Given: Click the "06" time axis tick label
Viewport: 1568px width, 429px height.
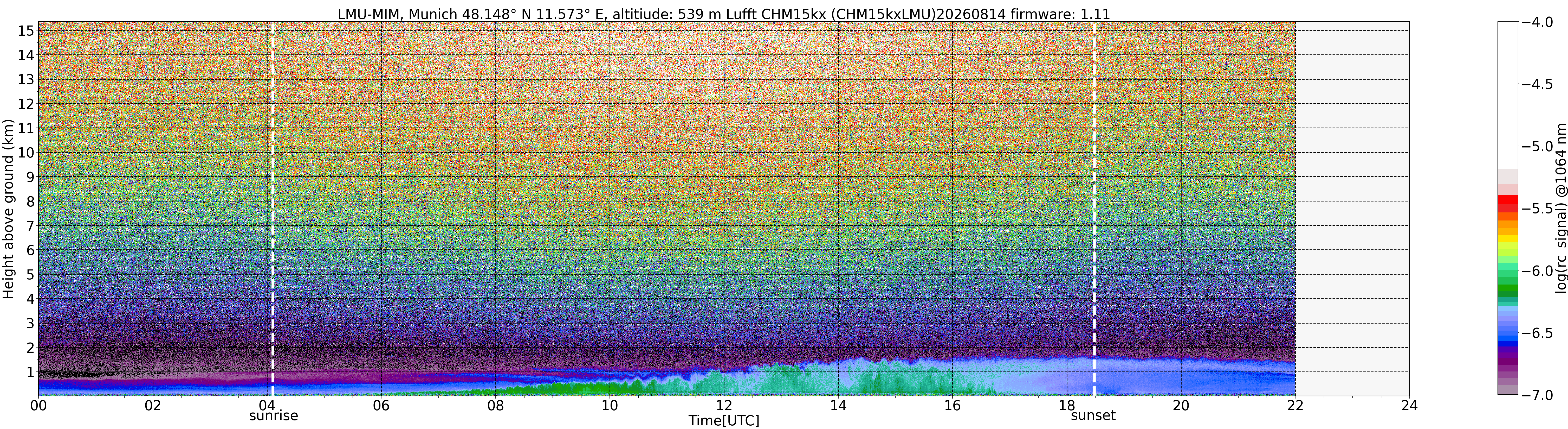Looking at the screenshot, I should point(381,405).
